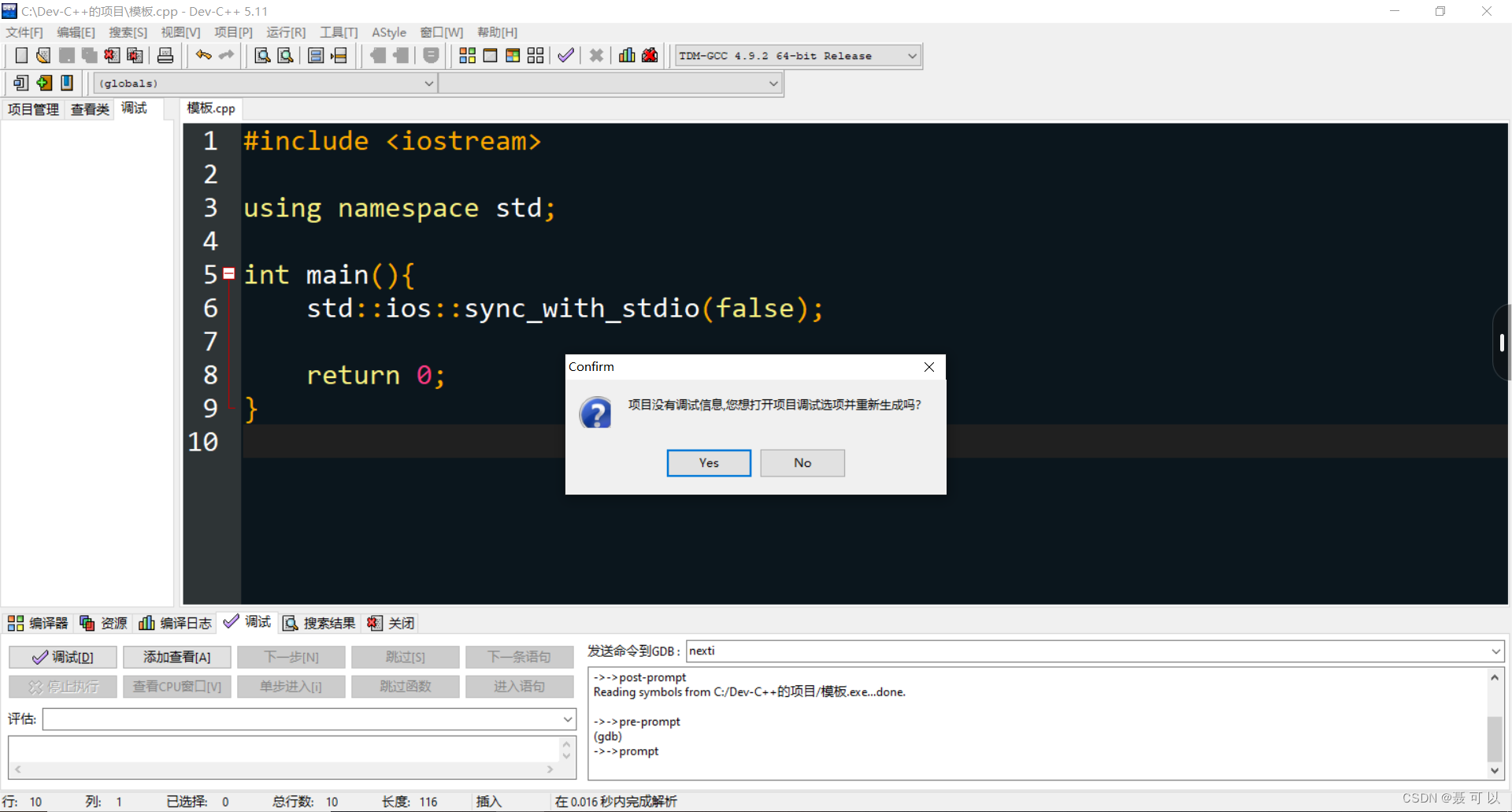1512x812 pixels.
Task: Select the compile log bar-chart icon
Action: click(626, 55)
